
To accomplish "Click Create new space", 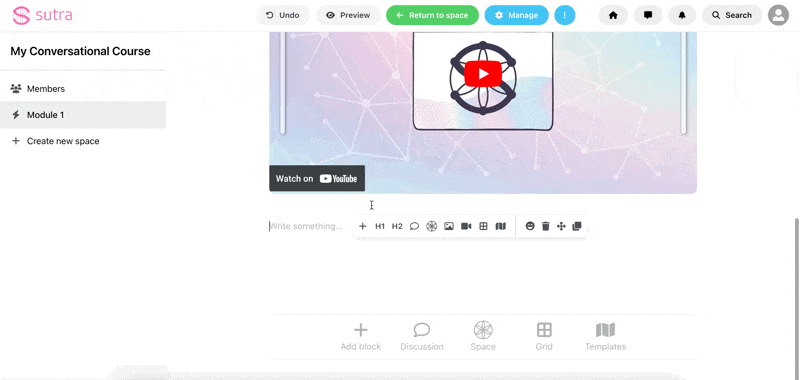I will pyautogui.click(x=83, y=141).
